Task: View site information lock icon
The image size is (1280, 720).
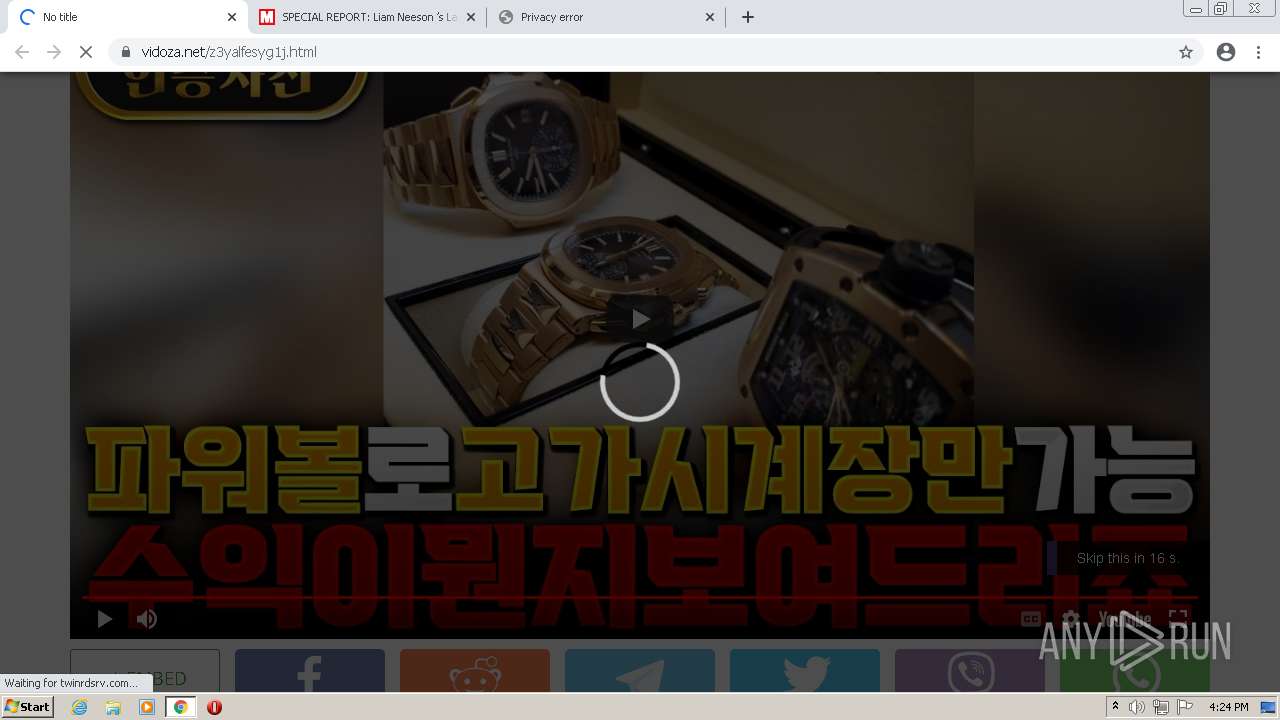Action: pos(126,52)
